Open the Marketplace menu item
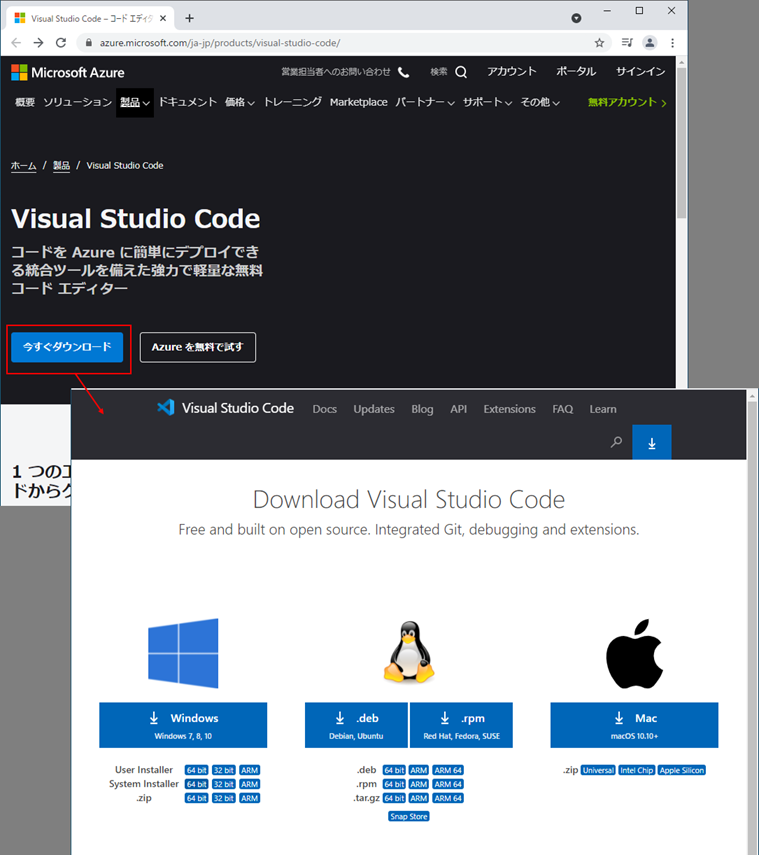 tap(358, 103)
